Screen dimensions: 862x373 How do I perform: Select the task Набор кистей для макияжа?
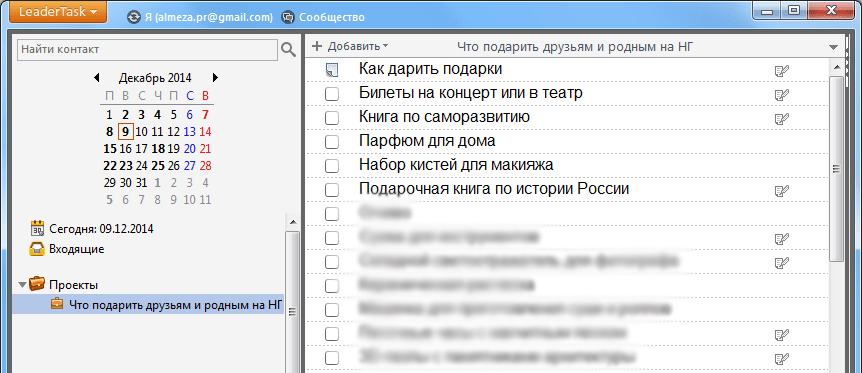click(456, 165)
